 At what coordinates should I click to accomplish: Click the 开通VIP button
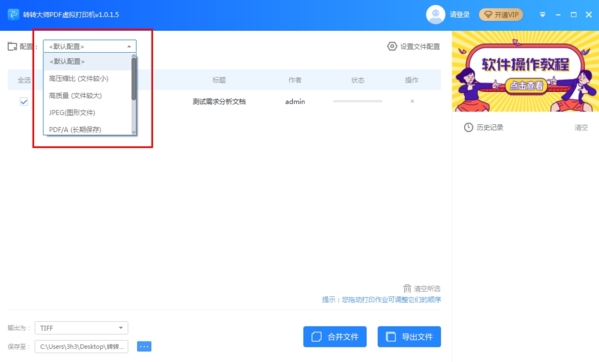pos(501,15)
